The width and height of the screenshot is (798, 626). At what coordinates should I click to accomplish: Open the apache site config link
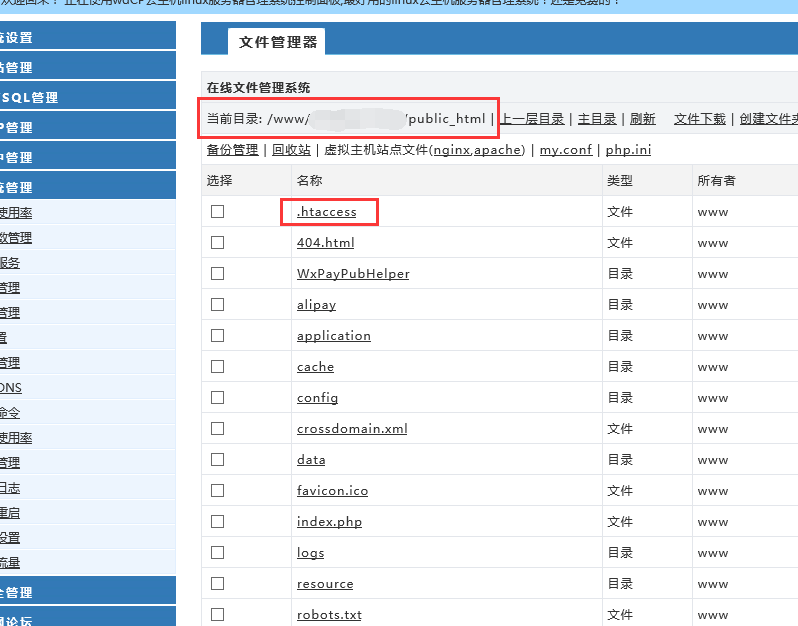coord(498,150)
